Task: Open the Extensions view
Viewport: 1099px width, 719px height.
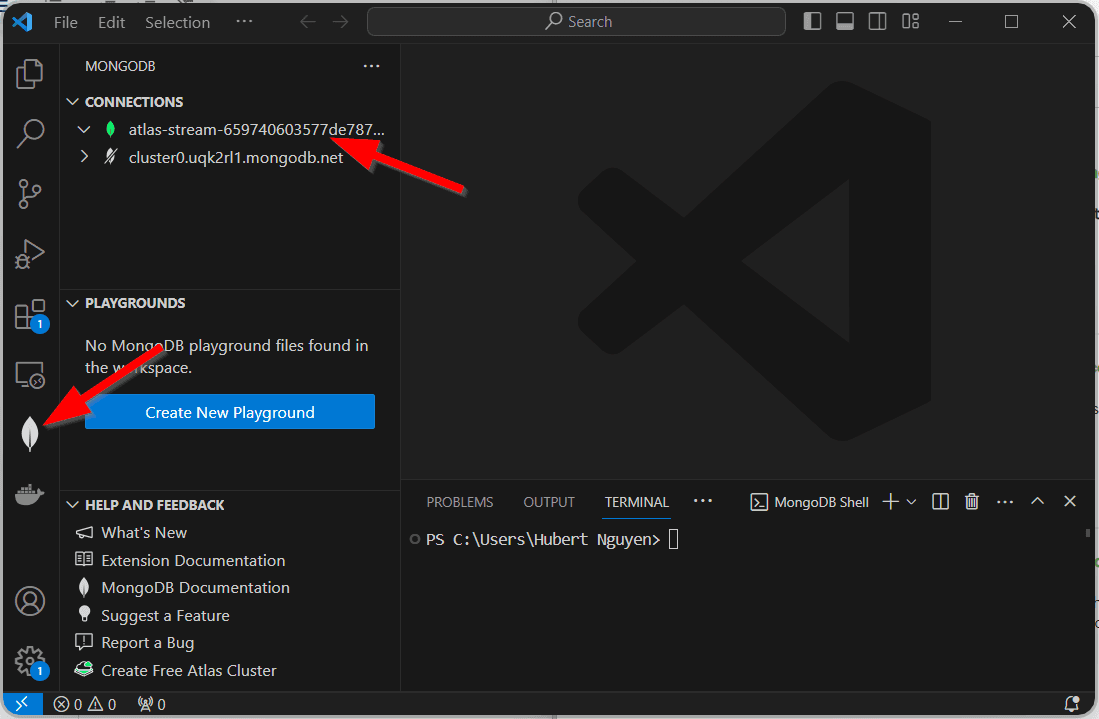Action: [x=30, y=315]
